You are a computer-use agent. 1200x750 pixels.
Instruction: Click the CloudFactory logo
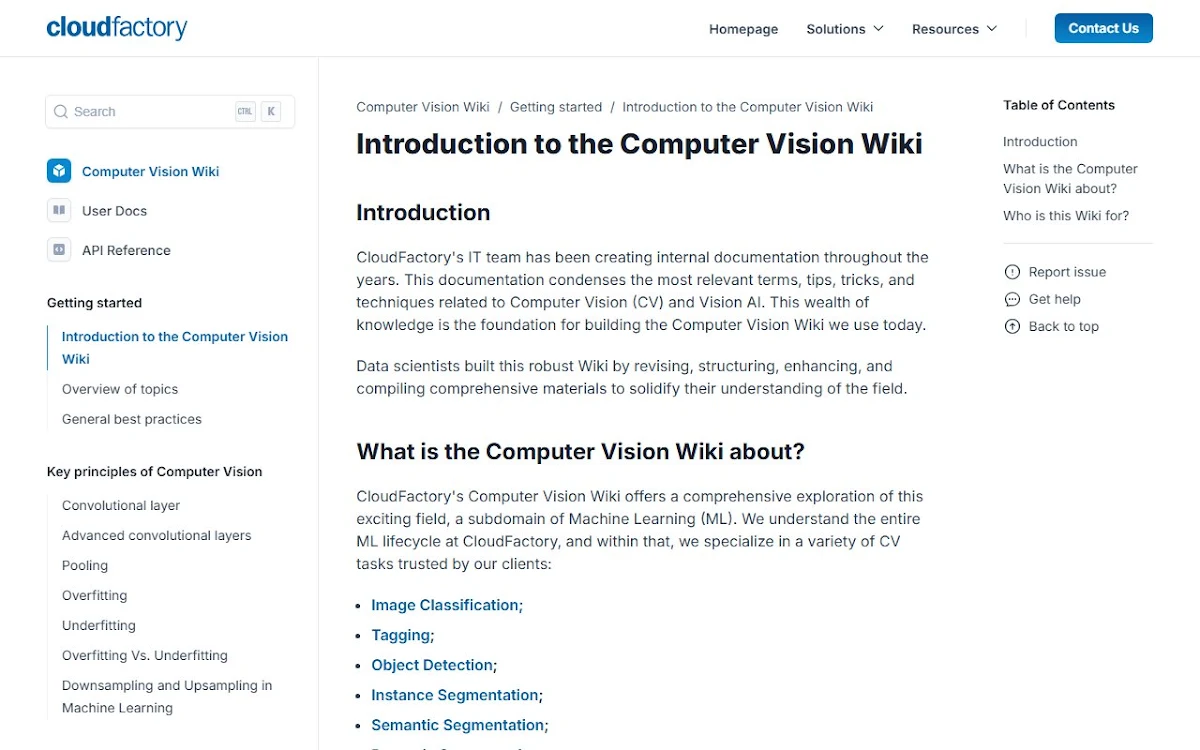click(116, 27)
